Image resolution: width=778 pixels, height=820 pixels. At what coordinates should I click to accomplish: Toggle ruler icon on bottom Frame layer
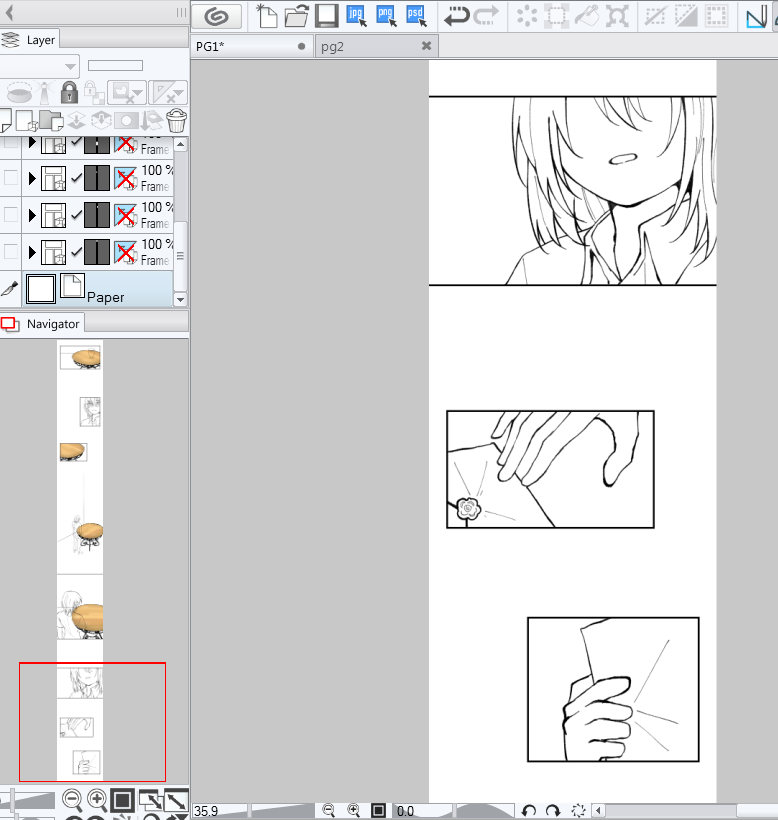(x=125, y=252)
